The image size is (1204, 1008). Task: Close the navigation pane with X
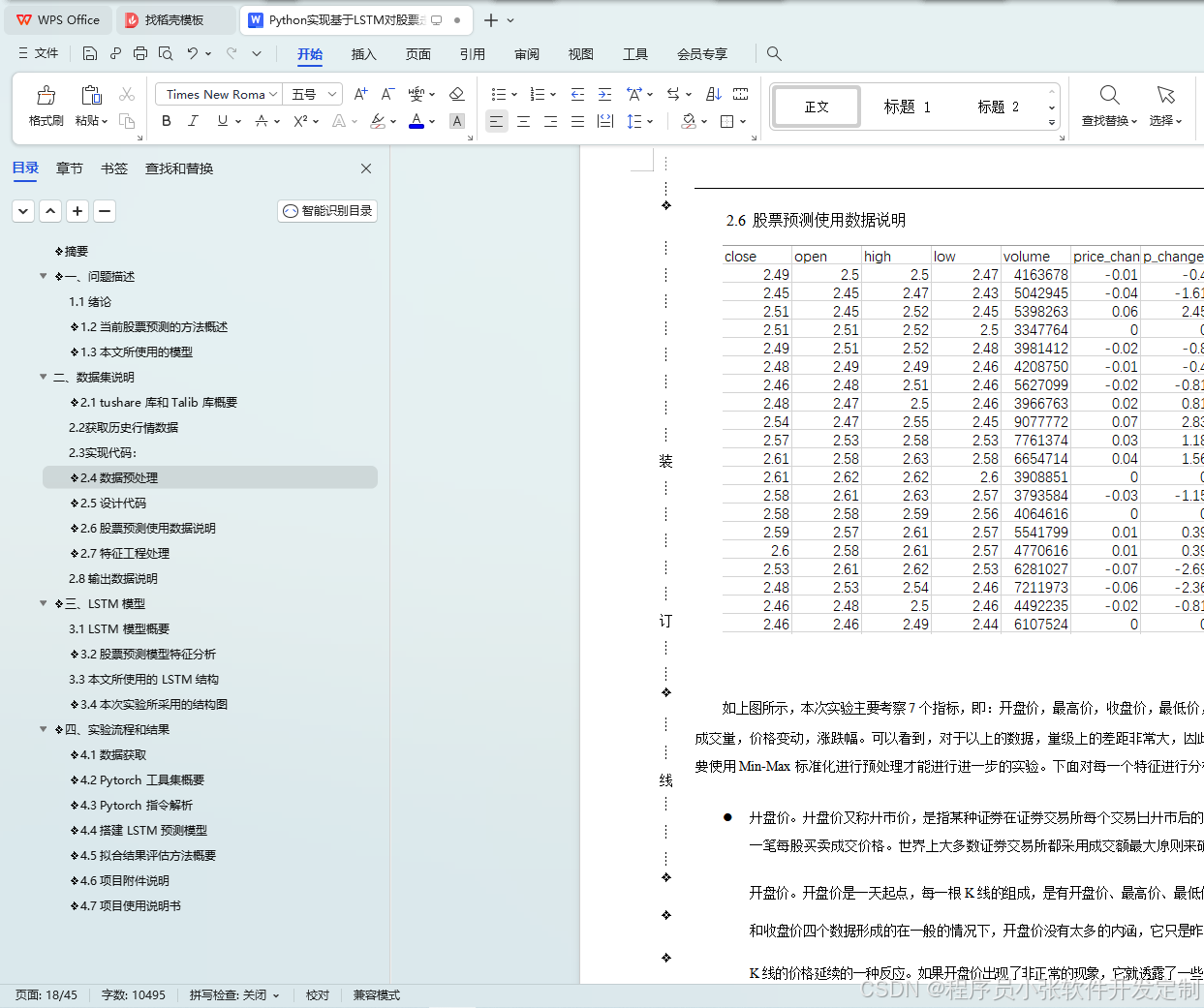point(366,168)
